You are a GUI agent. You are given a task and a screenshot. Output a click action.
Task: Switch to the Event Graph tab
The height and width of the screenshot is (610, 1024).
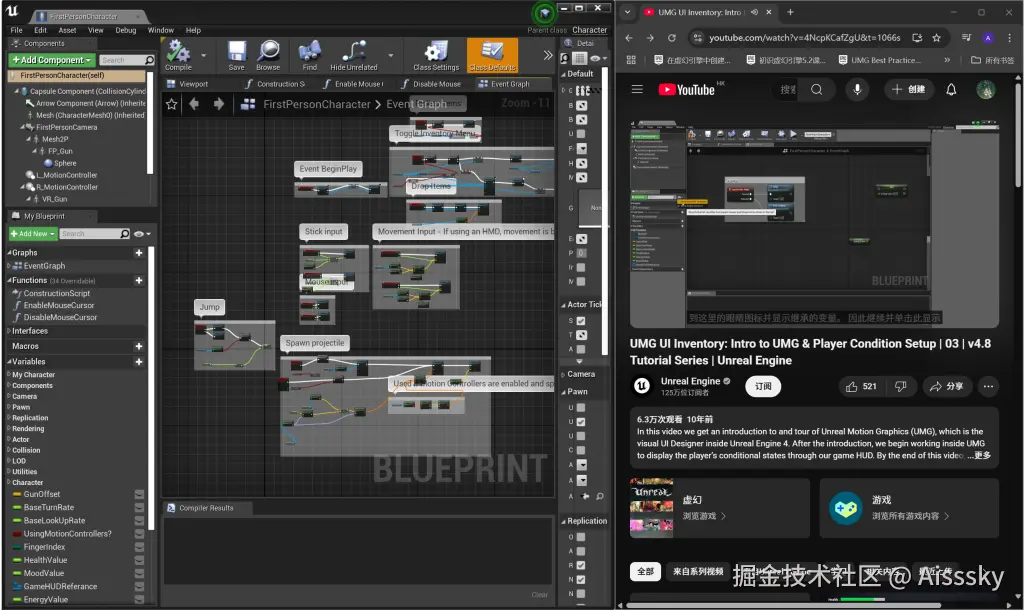coord(510,84)
